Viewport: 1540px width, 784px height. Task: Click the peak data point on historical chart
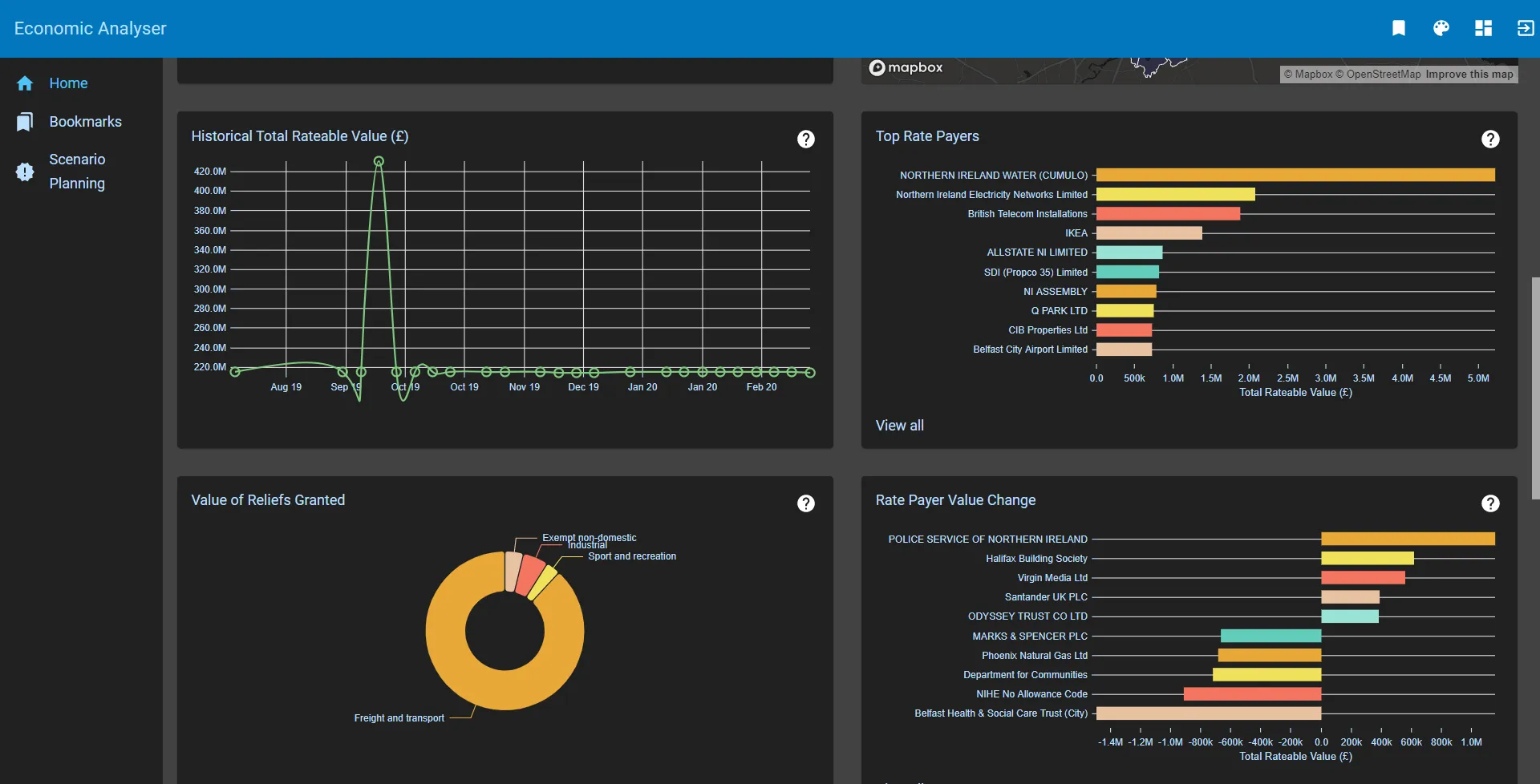[x=379, y=162]
